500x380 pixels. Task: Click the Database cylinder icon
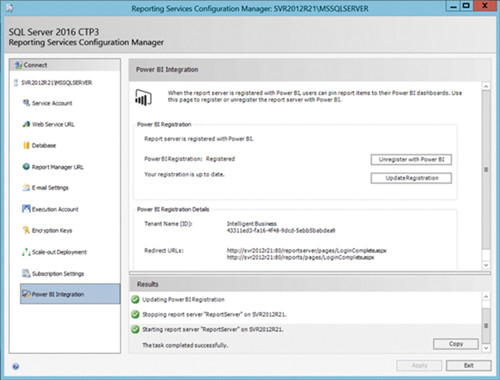26,145
